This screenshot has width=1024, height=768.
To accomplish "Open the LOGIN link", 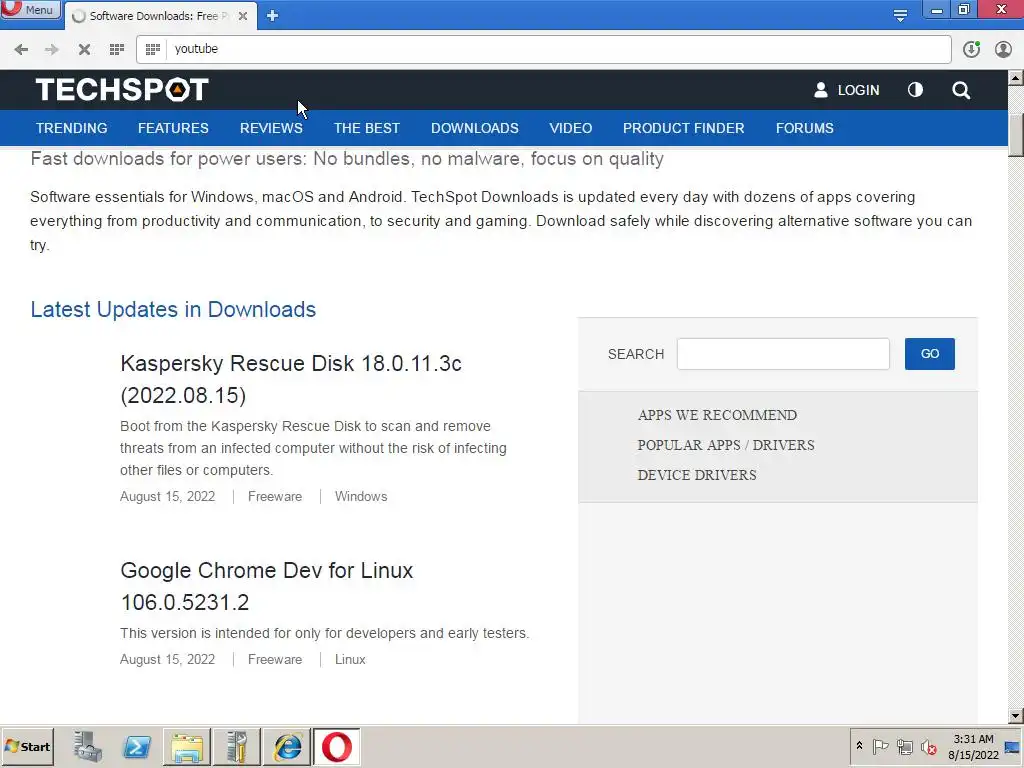I will point(846,90).
